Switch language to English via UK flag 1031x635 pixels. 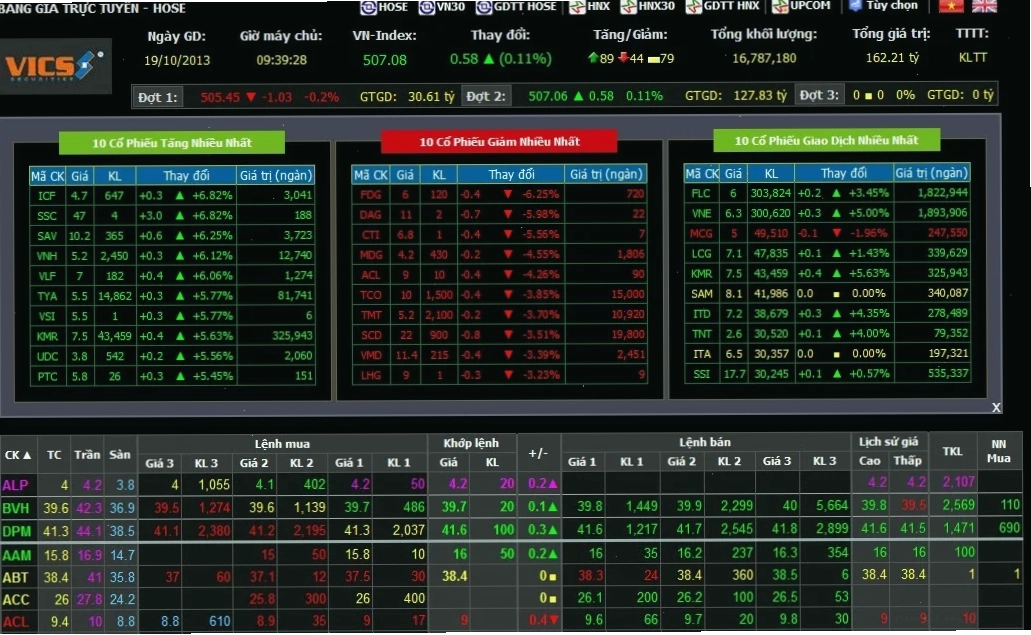pyautogui.click(x=984, y=6)
